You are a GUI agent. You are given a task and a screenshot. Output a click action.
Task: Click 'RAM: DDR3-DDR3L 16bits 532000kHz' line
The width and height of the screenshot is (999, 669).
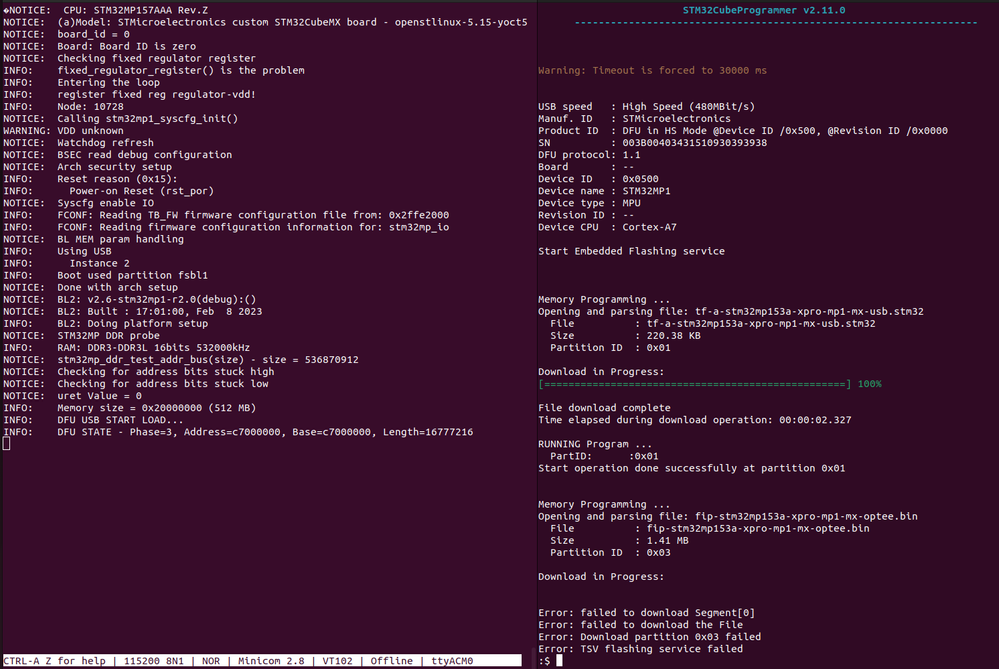coord(126,348)
